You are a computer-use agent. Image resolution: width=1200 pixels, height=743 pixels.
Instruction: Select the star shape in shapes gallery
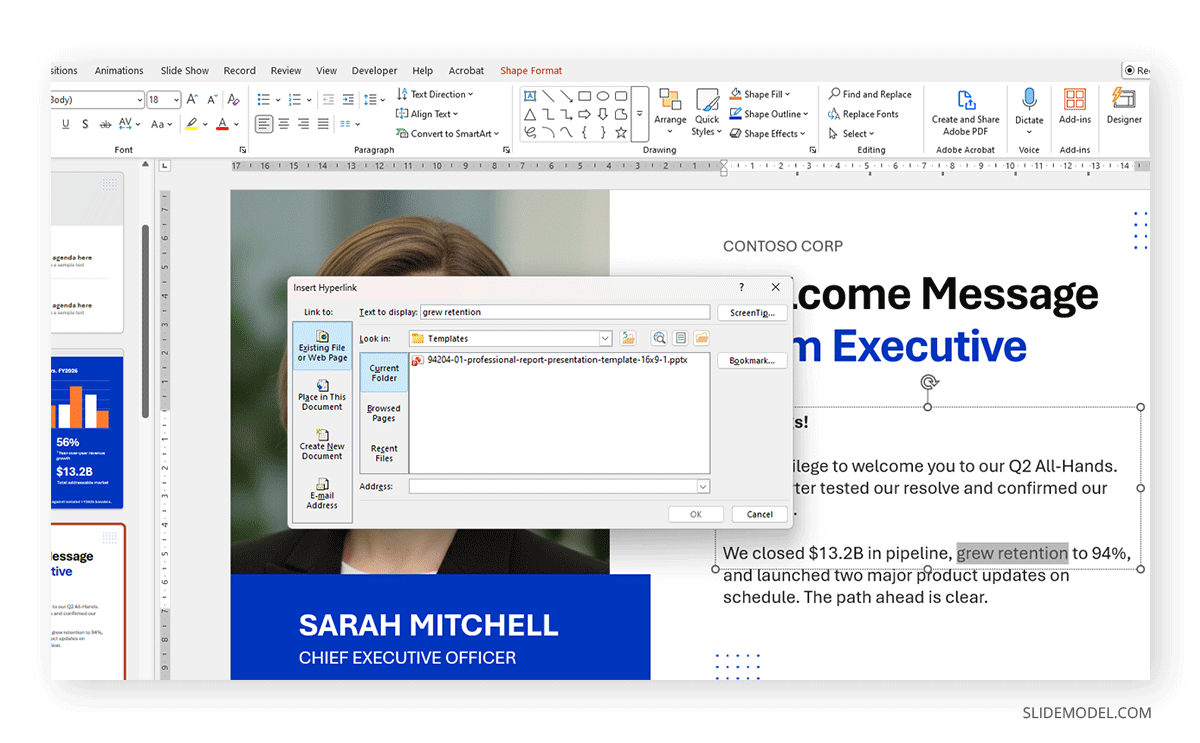point(621,132)
